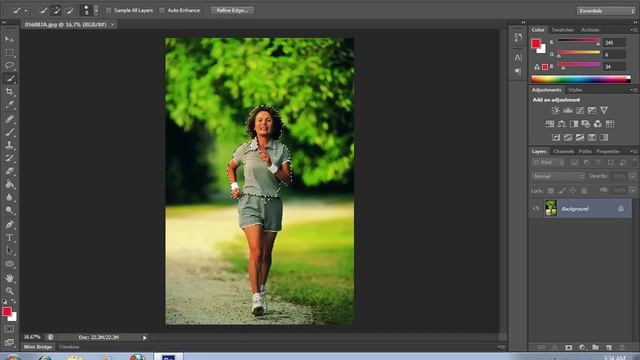Add a Color Balance adjustment
This screenshot has width=640, height=360.
point(562,124)
